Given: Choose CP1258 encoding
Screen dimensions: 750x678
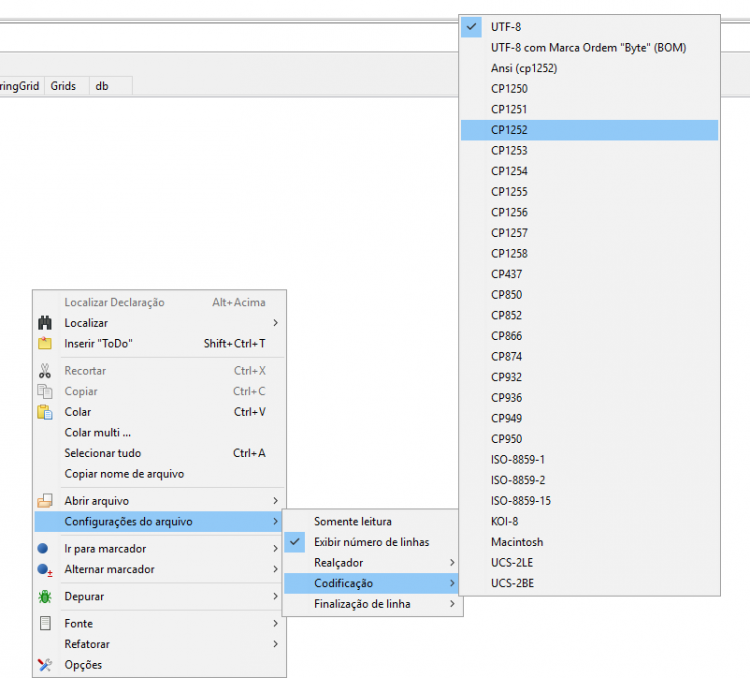Looking at the screenshot, I should point(589,253).
